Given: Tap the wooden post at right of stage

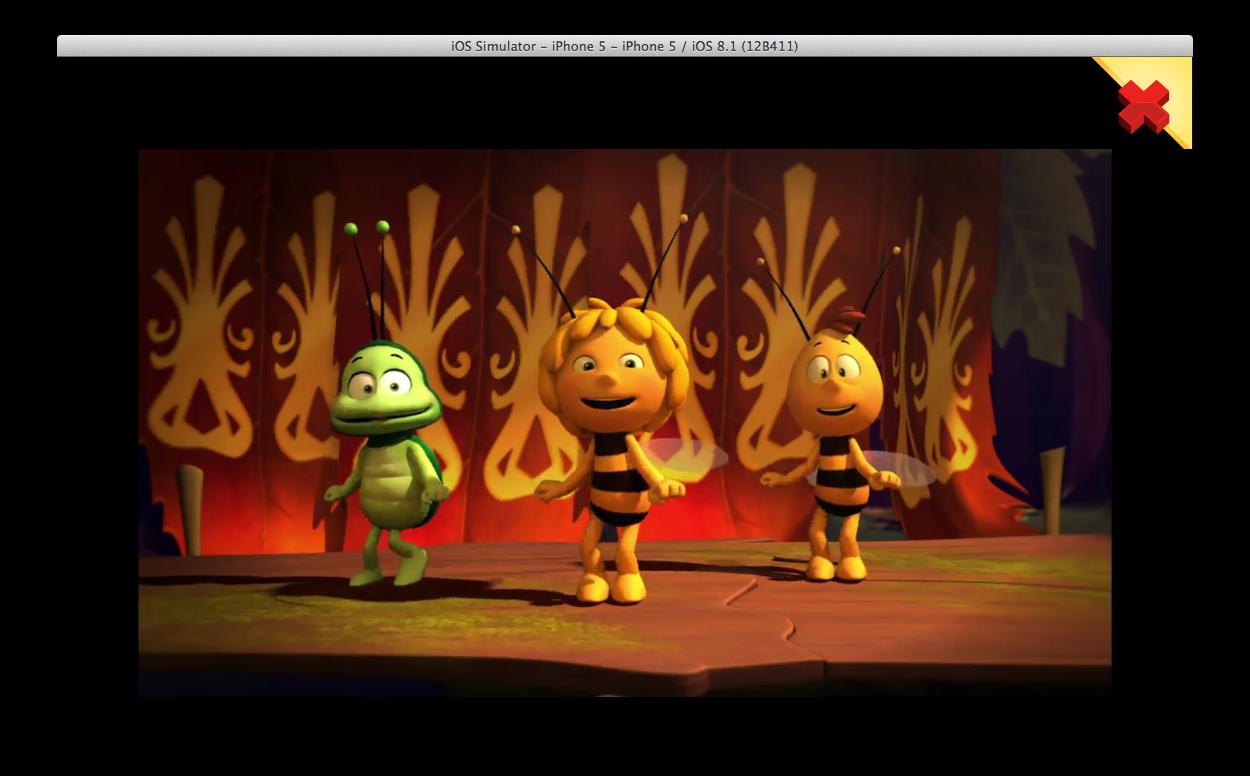Looking at the screenshot, I should (1051, 490).
